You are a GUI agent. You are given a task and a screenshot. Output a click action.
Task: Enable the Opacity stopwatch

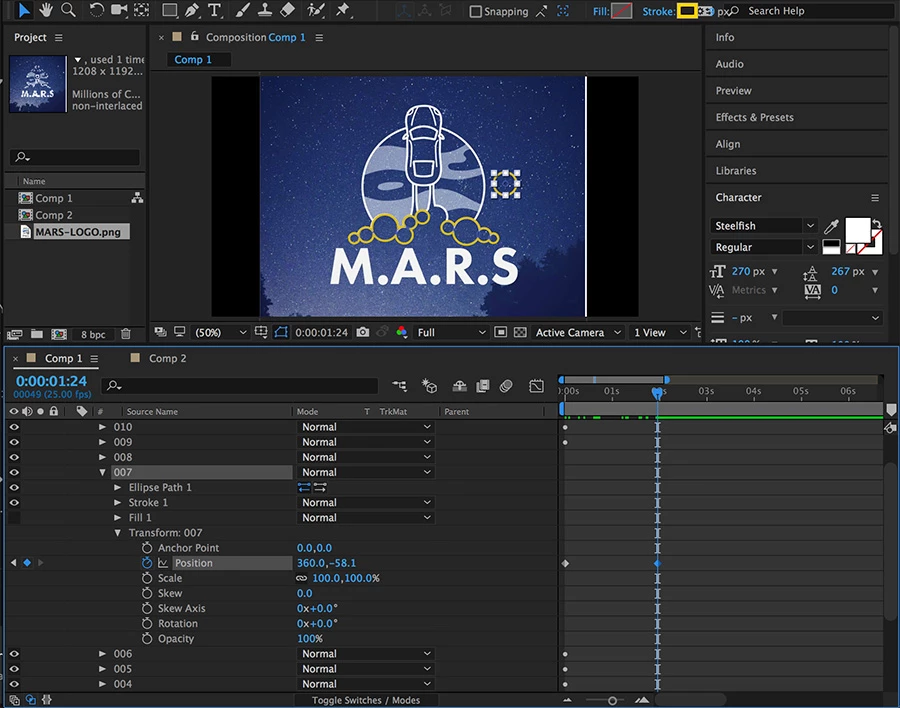147,639
